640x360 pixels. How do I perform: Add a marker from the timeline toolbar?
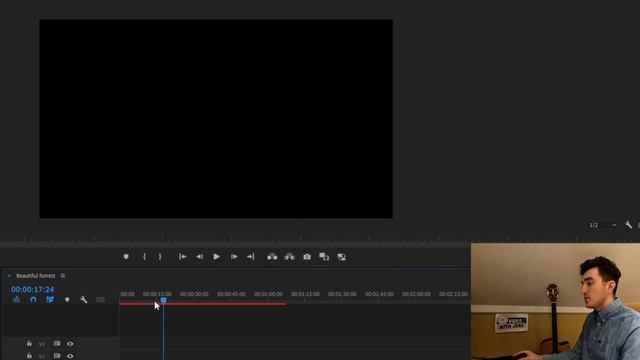click(67, 300)
